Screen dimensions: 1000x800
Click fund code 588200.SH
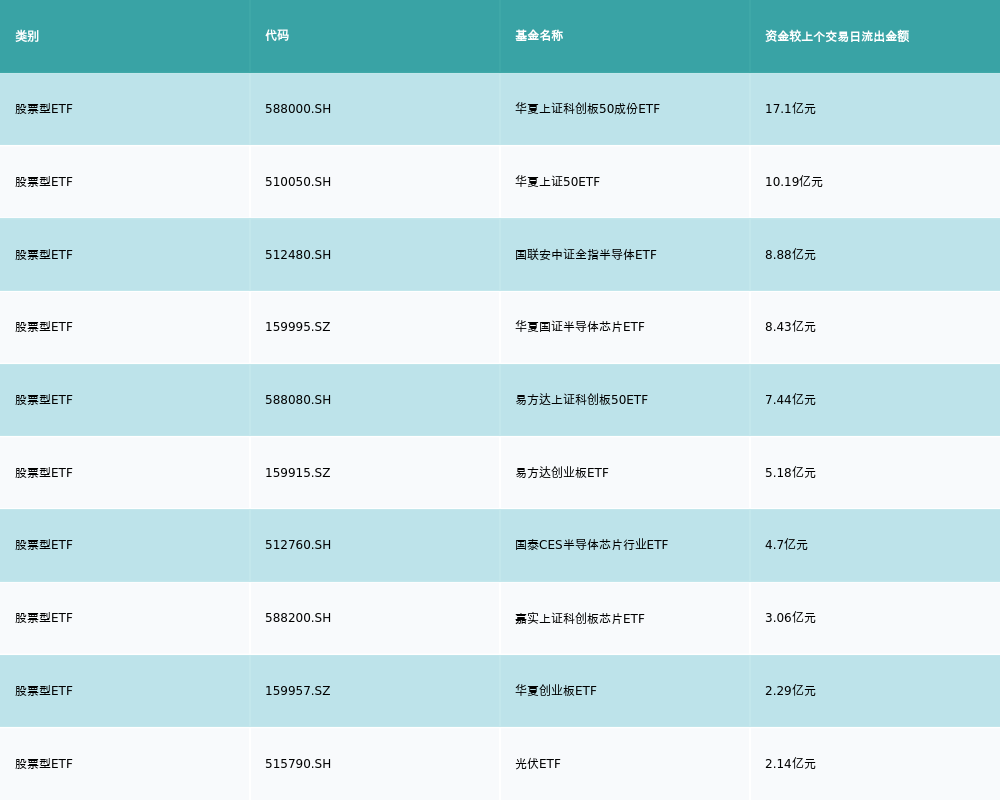(298, 618)
